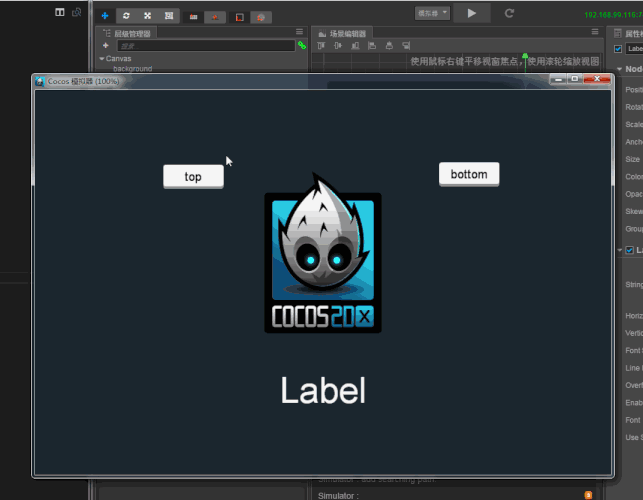
Task: Maximize the Cocos simulator window
Action: point(575,79)
